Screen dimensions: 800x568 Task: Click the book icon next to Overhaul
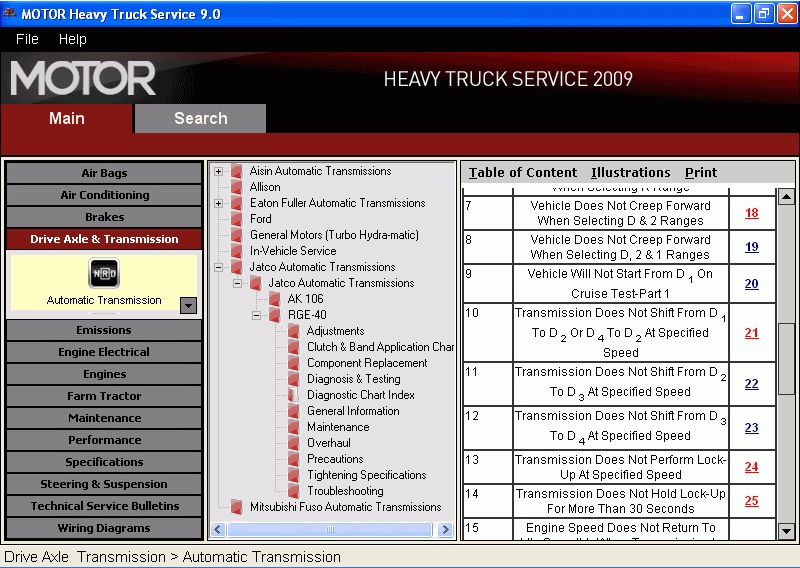[293, 443]
